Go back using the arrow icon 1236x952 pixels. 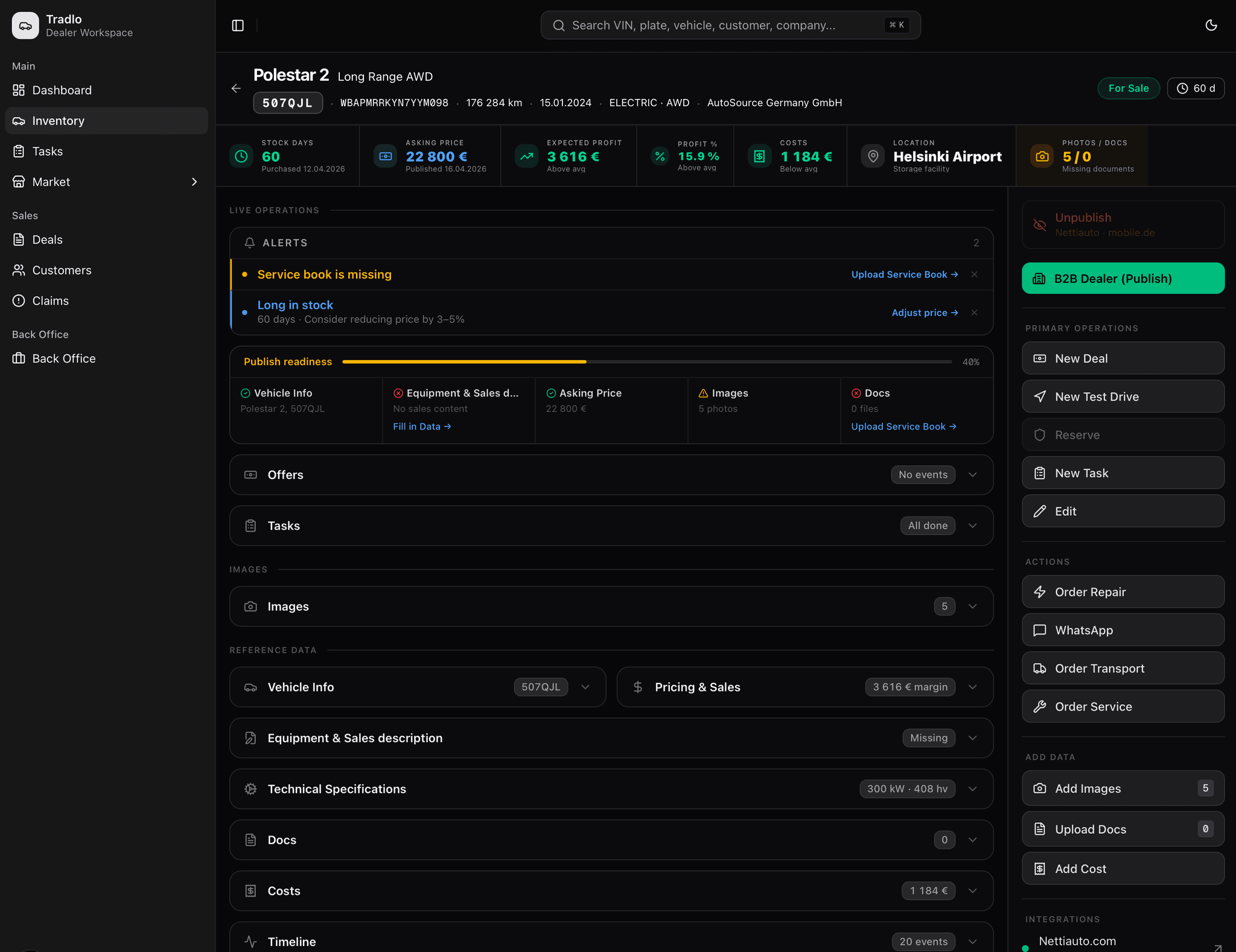(236, 89)
